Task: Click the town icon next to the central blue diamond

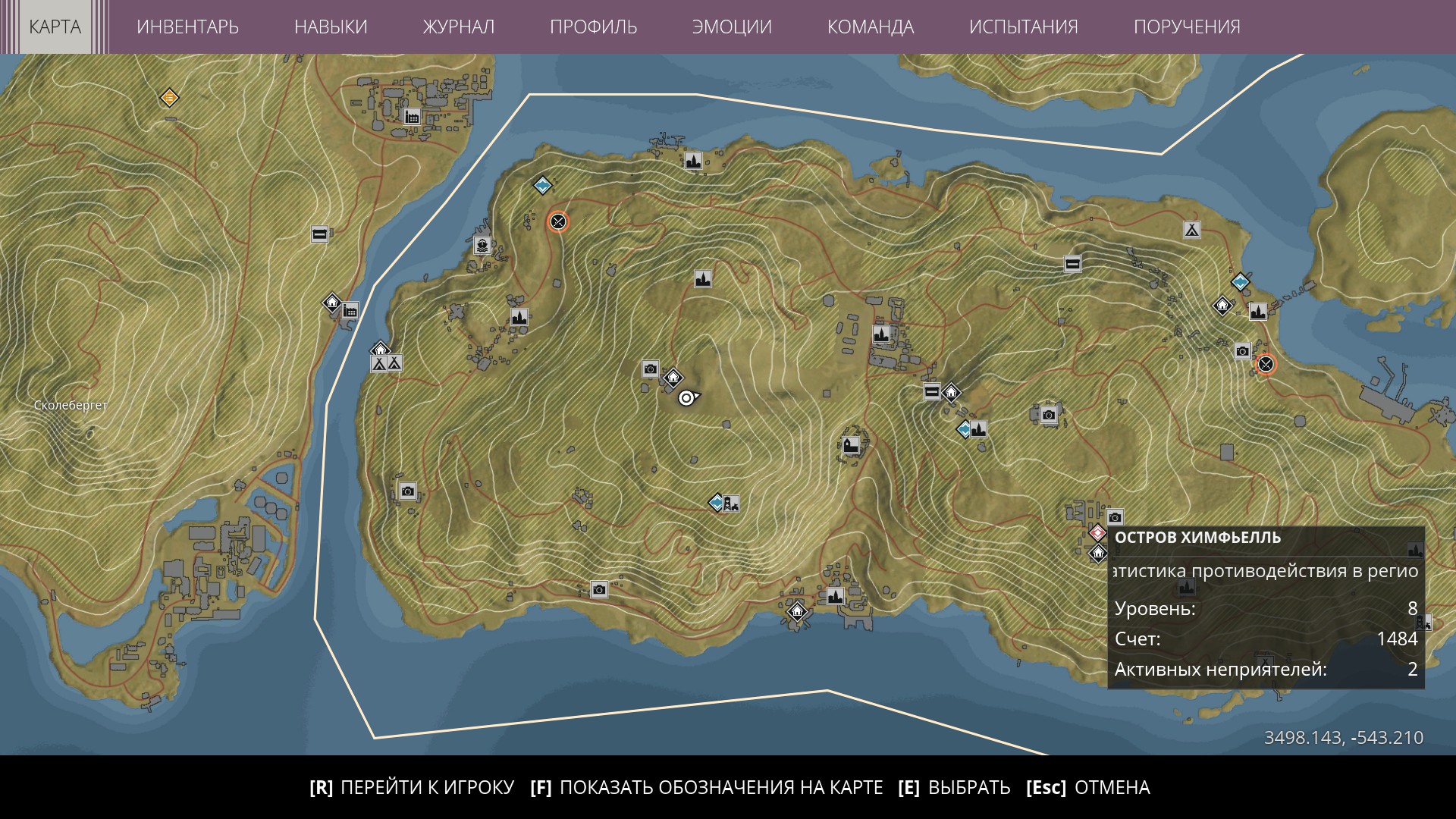Action: (x=979, y=429)
